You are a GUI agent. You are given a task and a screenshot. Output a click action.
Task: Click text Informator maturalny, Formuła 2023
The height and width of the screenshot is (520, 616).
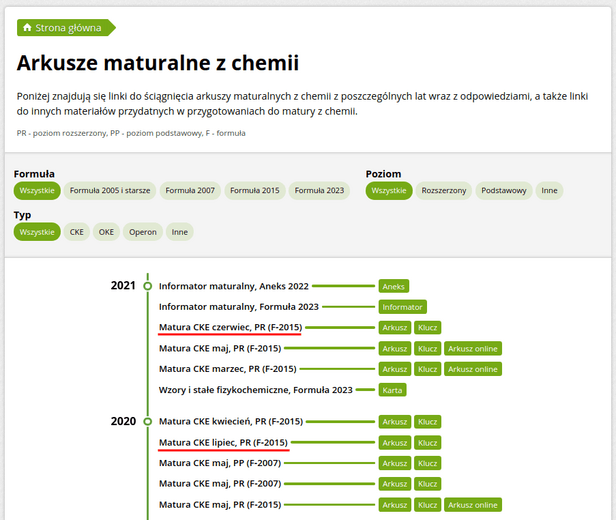238,307
